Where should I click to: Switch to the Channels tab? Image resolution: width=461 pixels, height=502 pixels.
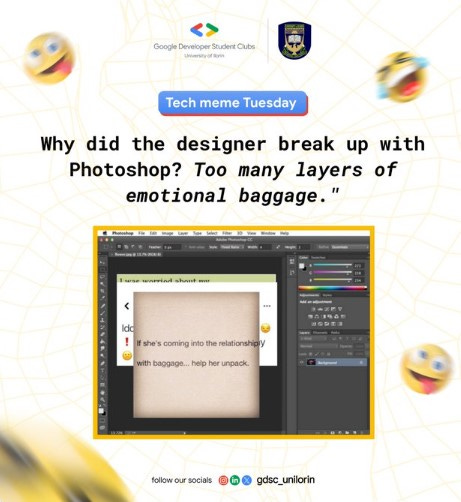[320, 333]
